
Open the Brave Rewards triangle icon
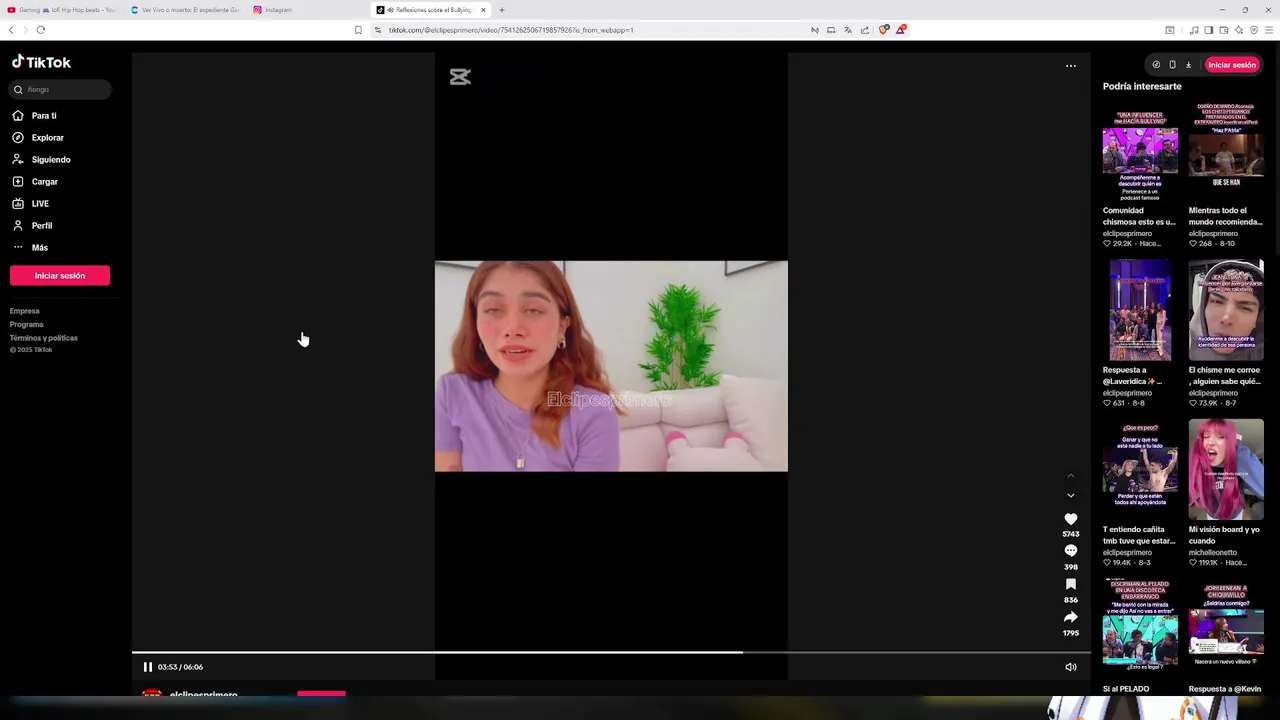pos(901,30)
